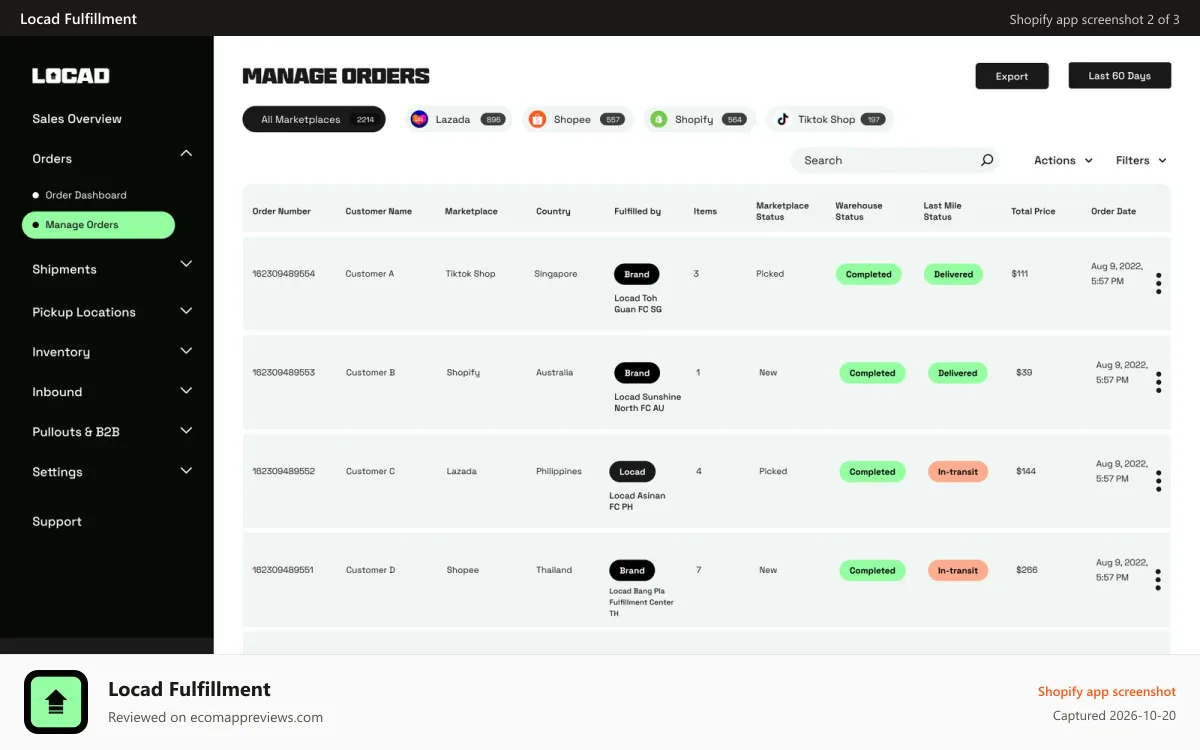Expand the Pickup Locations section
This screenshot has height=750, width=1200.
point(186,311)
